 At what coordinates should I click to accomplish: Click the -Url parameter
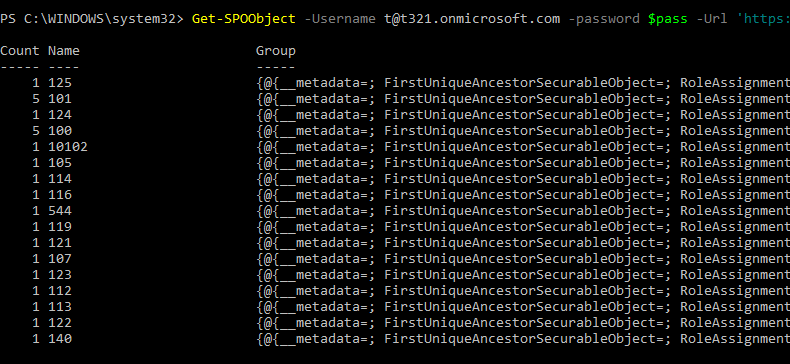[x=712, y=19]
